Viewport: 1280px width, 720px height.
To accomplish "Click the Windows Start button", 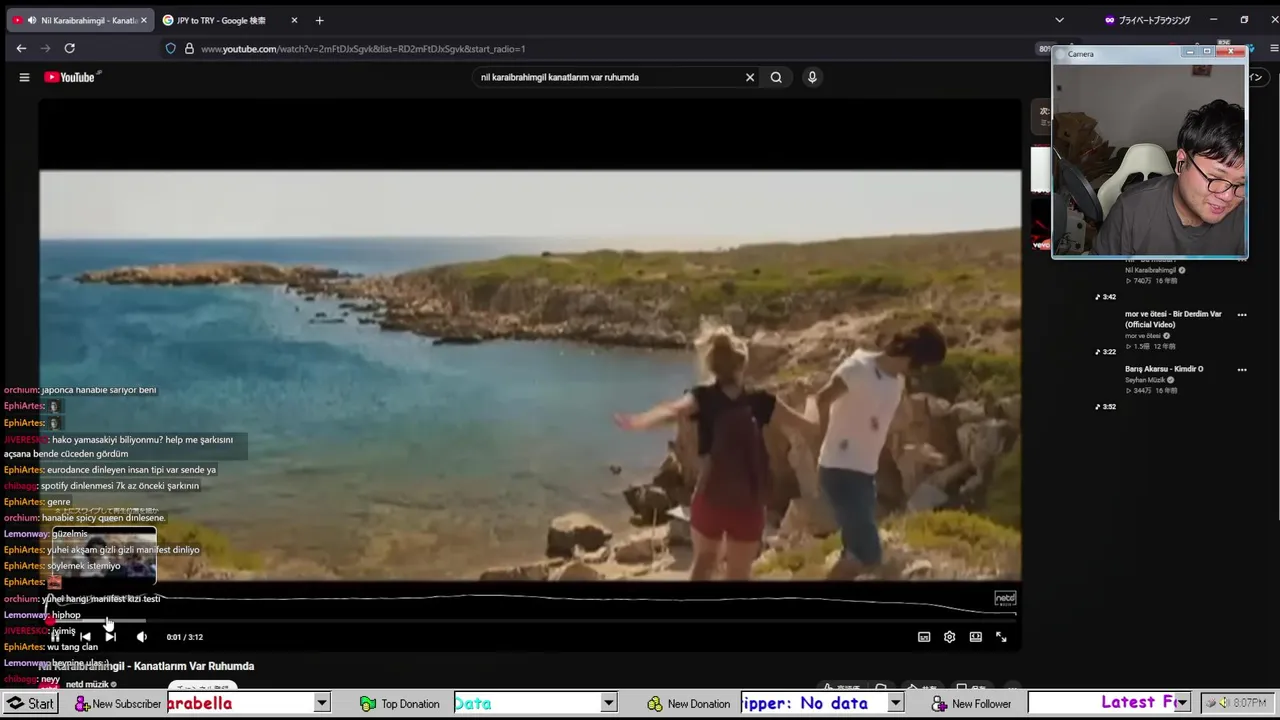I will click(29, 703).
